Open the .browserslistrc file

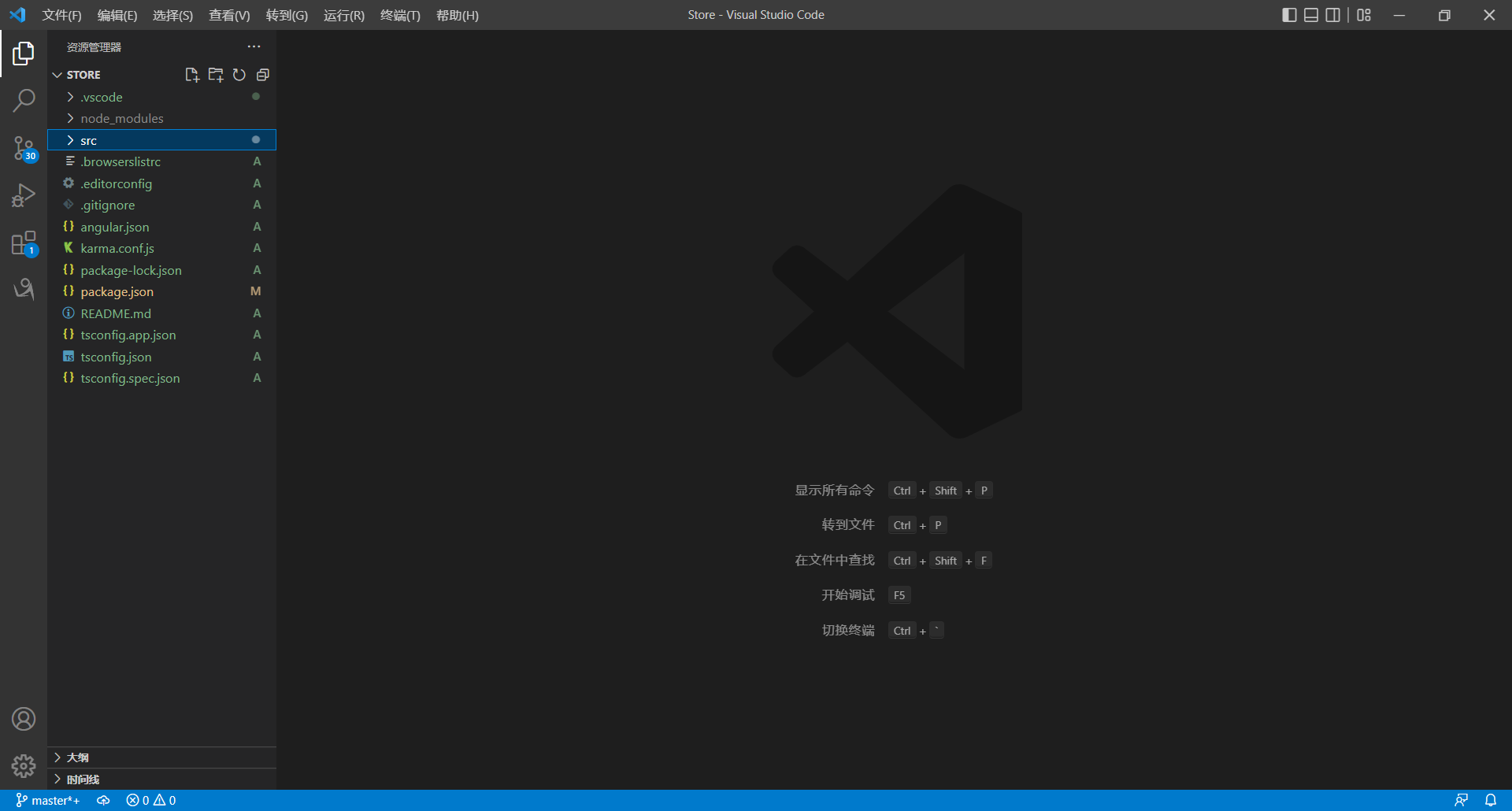pyautogui.click(x=161, y=161)
